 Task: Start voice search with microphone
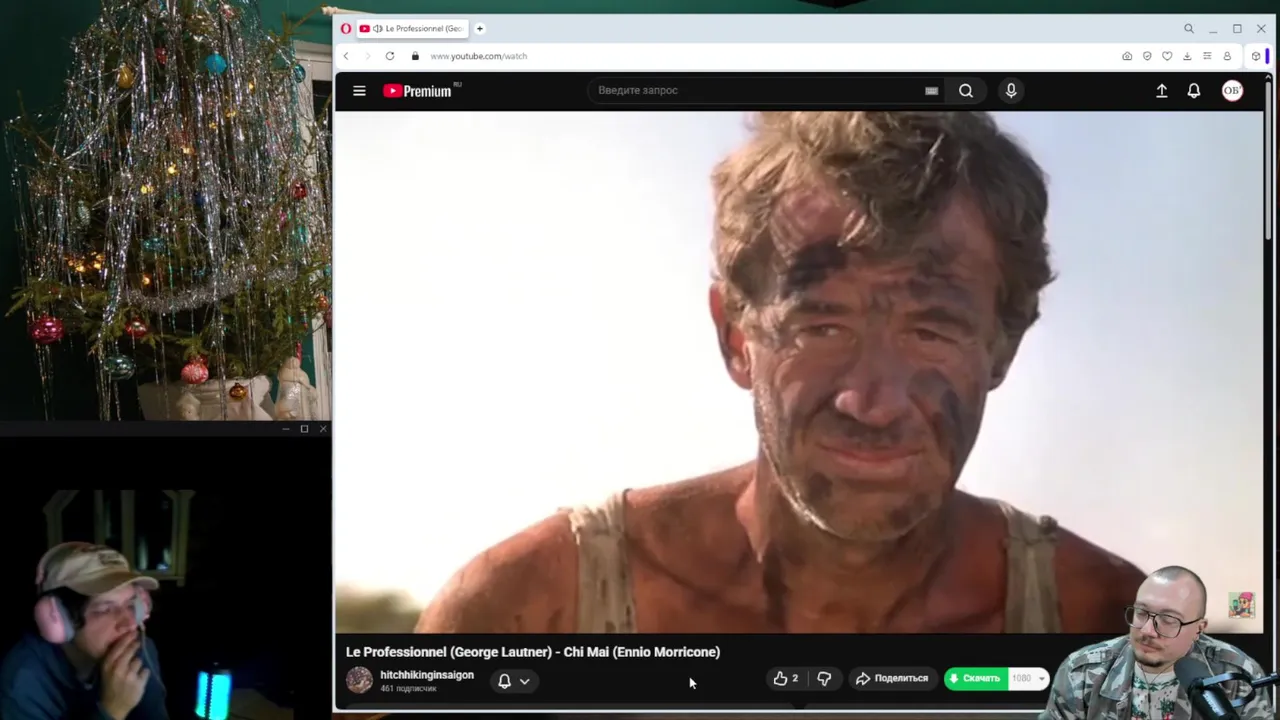tap(1011, 91)
